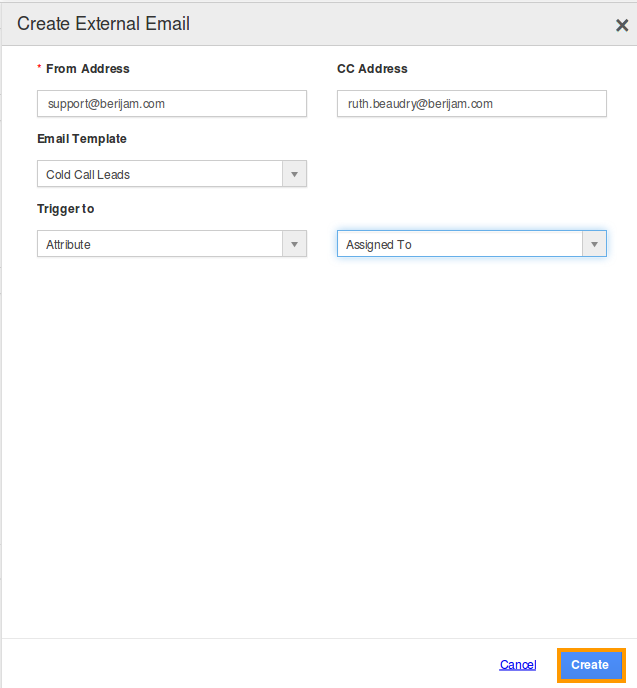Click the CC Address label

(x=372, y=69)
